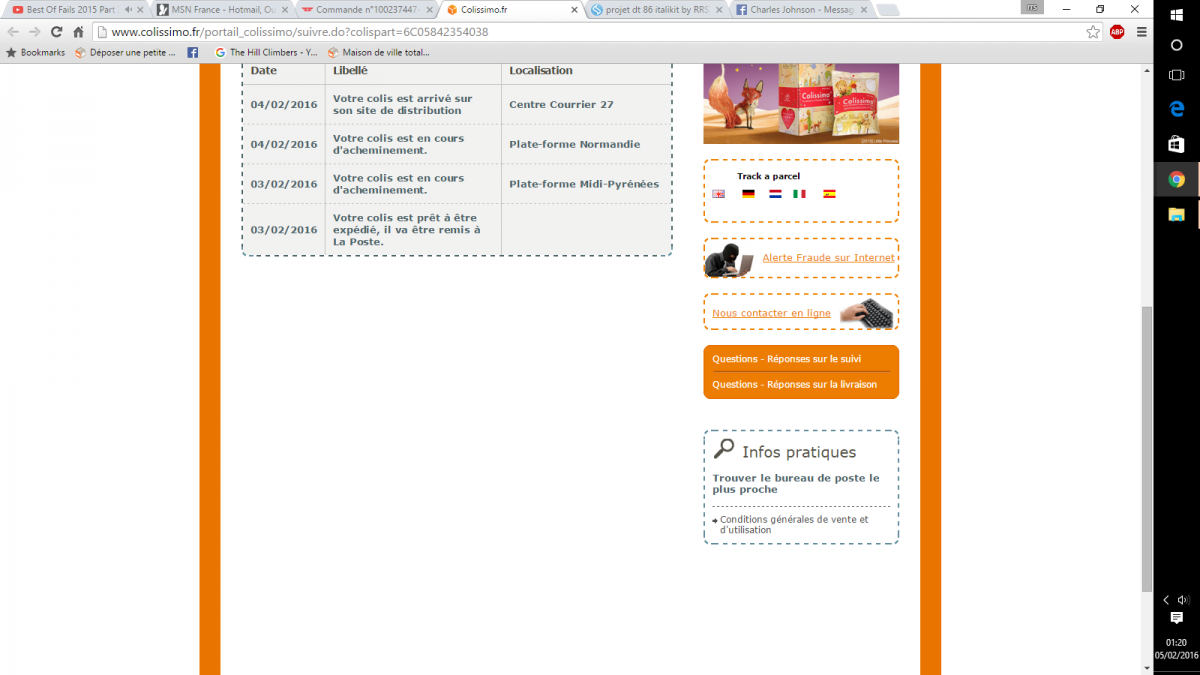Select the British flag under Track a parcel
The width and height of the screenshot is (1200, 675).
pos(718,194)
